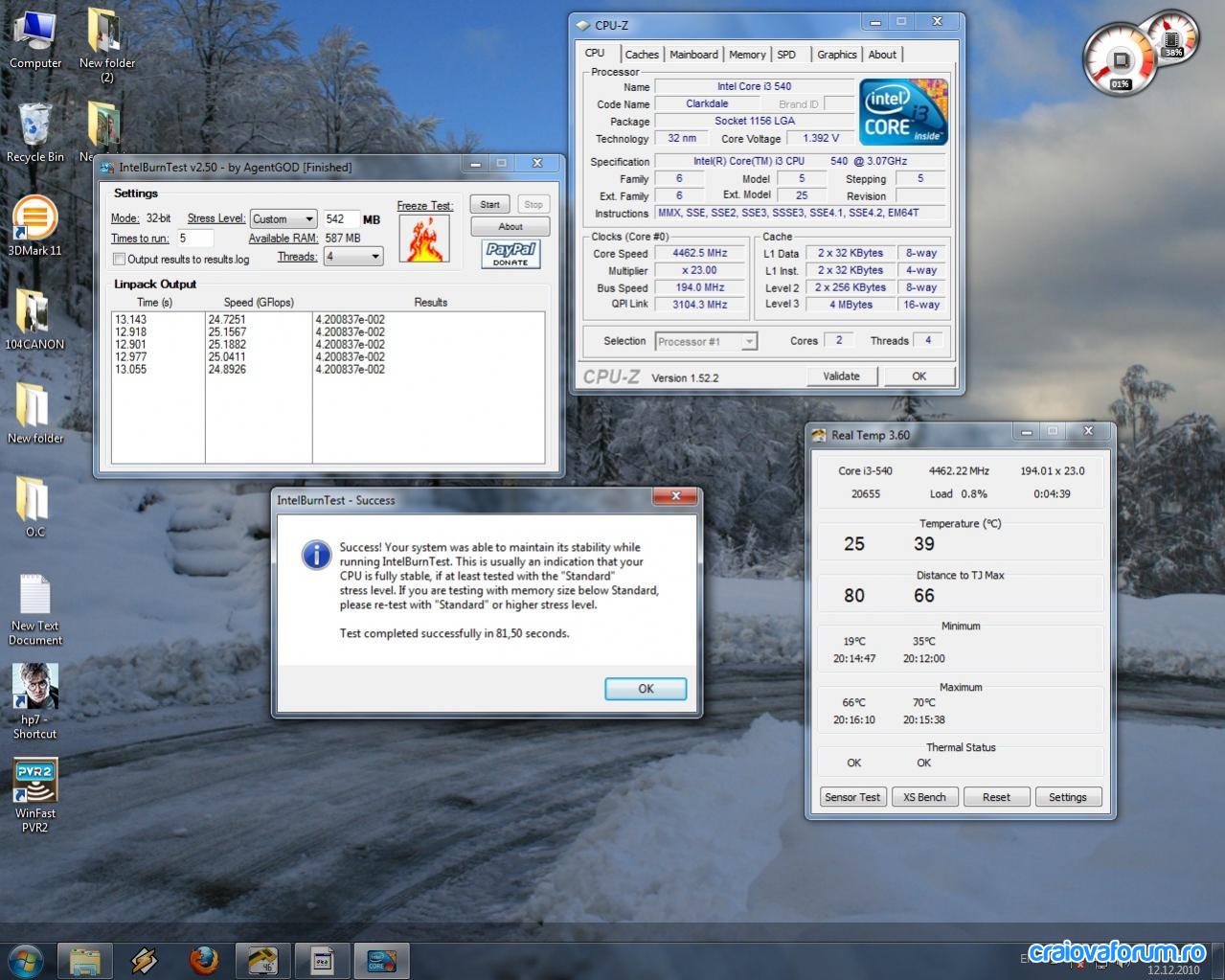This screenshot has height=980, width=1225.
Task: Select the WinFast PVR2 icon
Action: 34,796
